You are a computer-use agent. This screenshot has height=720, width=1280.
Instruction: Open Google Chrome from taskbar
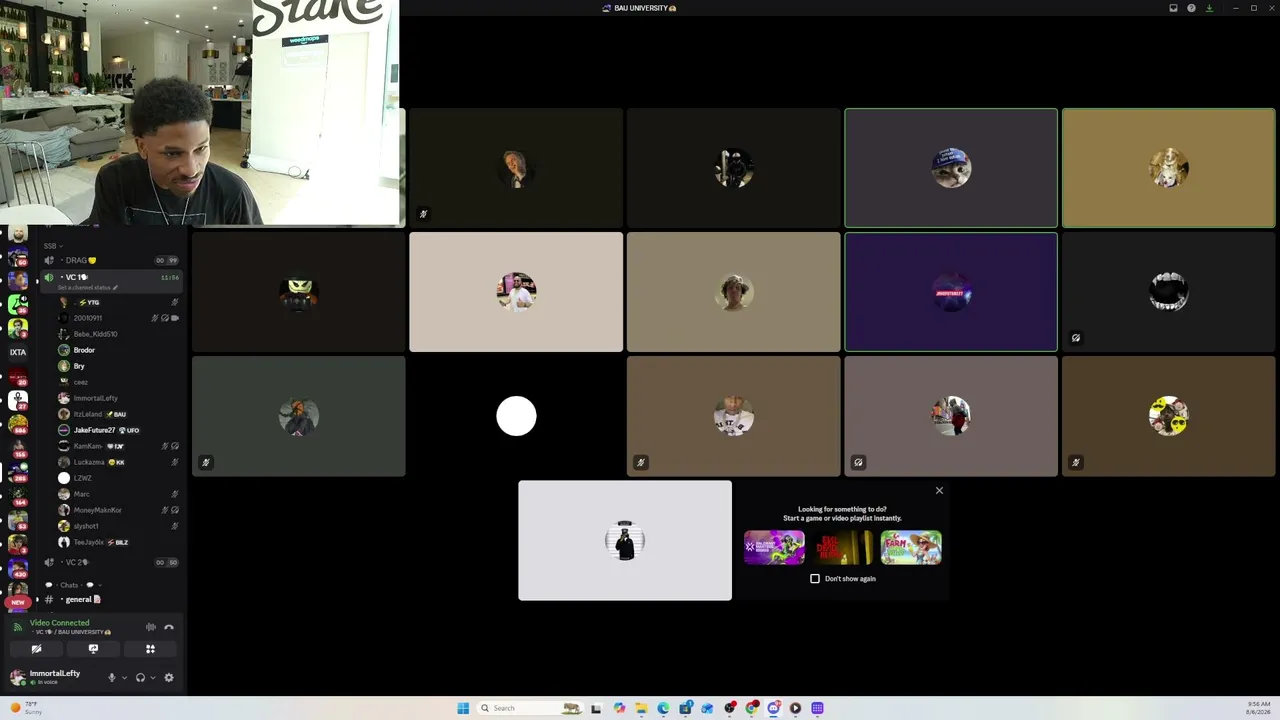tap(751, 708)
